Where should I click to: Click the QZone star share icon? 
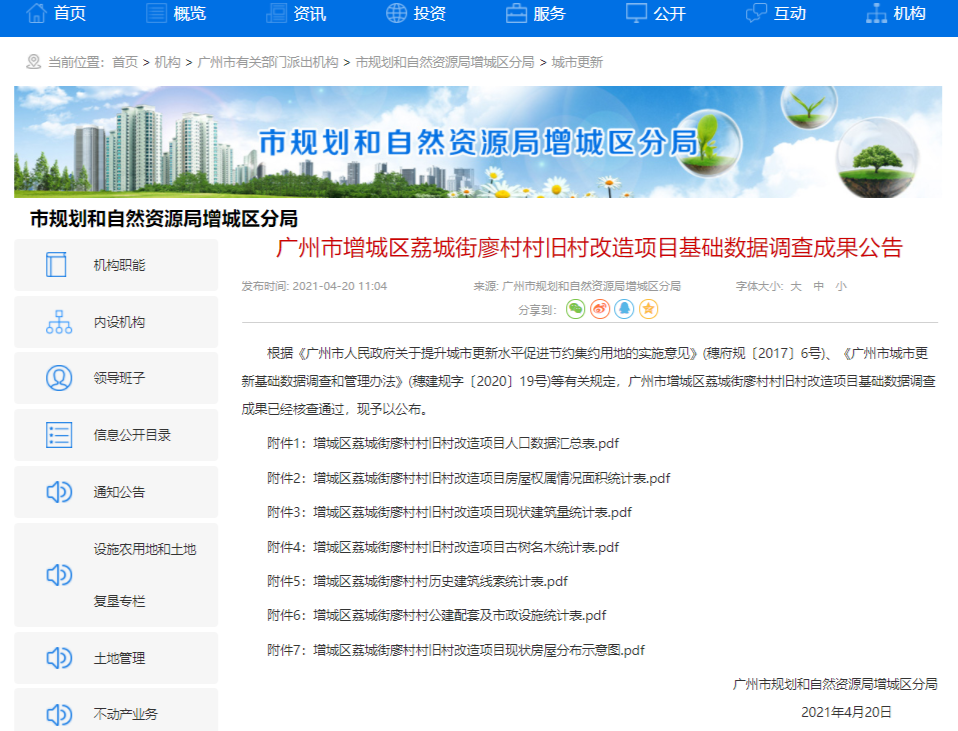click(x=649, y=309)
